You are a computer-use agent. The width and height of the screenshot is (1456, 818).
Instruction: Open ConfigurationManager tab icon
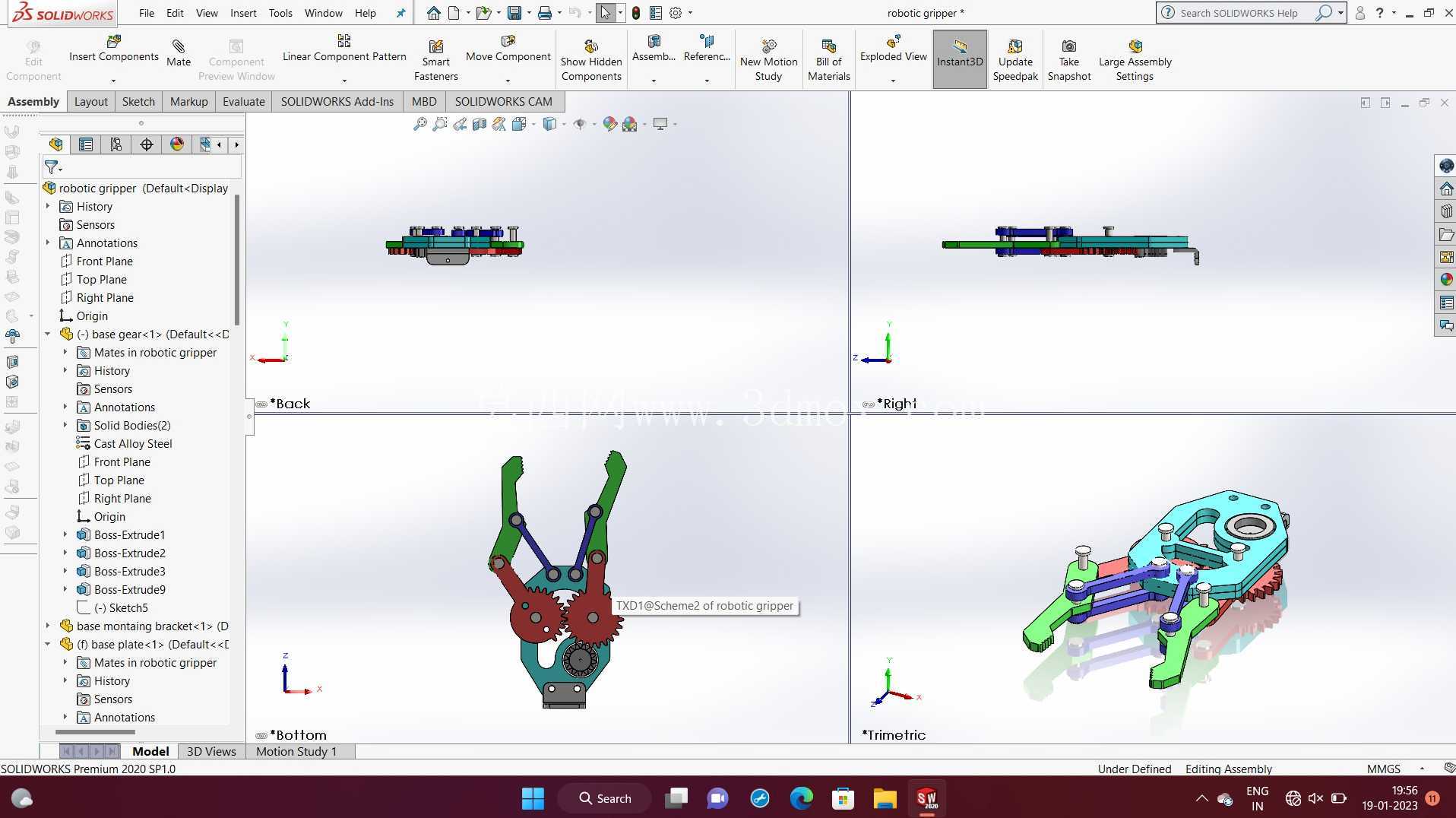tap(116, 144)
